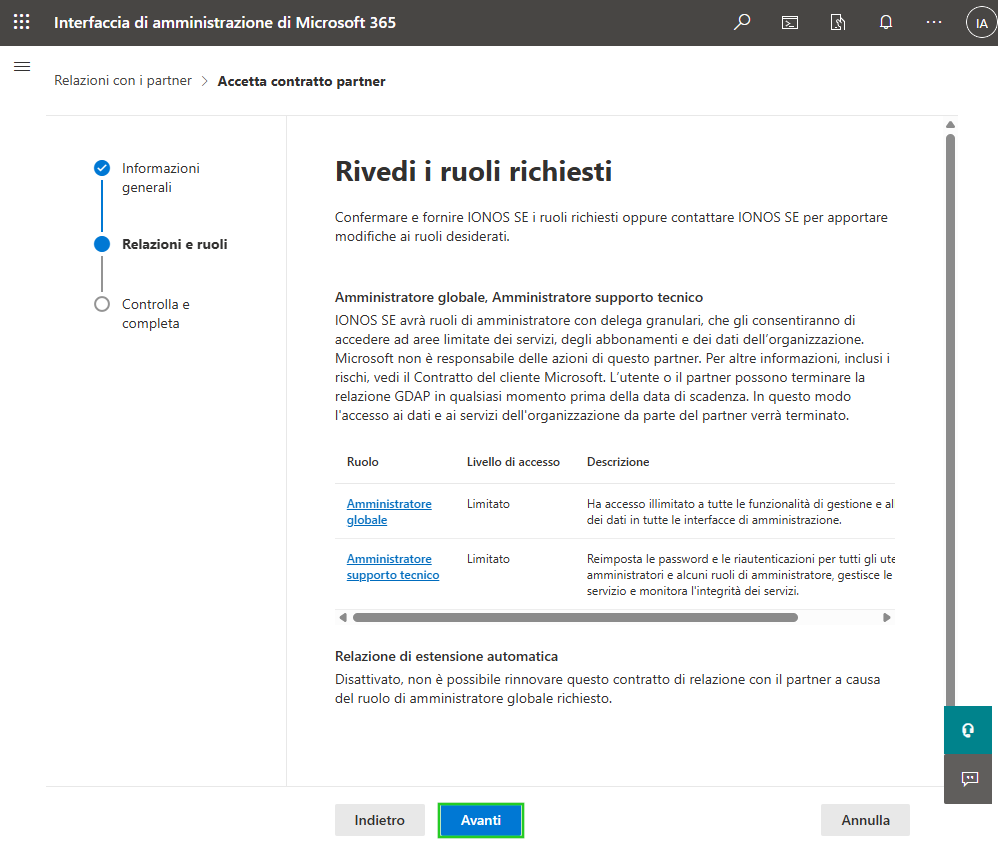Click the roles table horizontal scrollbar thumb
Image resolution: width=998 pixels, height=846 pixels.
pos(575,617)
